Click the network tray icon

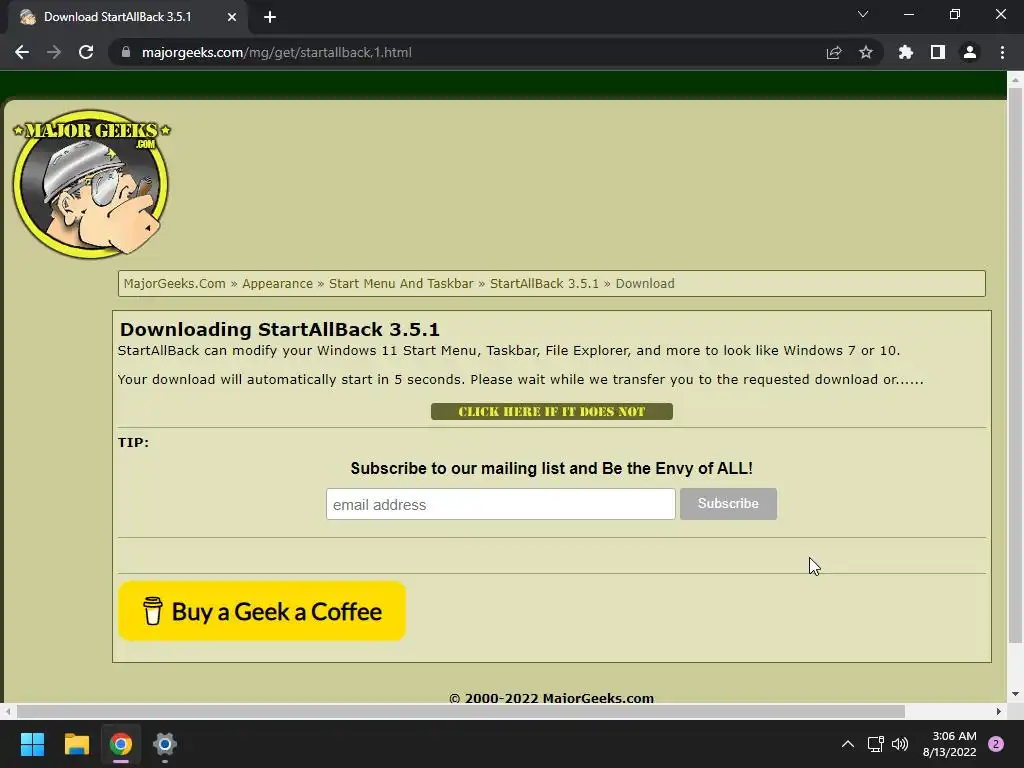tap(875, 744)
